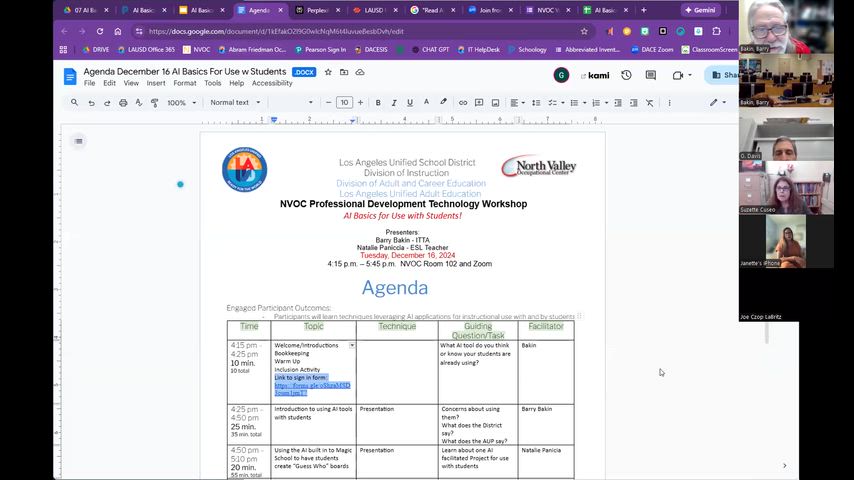Open the Edit menu
This screenshot has width=854, height=480.
(x=109, y=83)
